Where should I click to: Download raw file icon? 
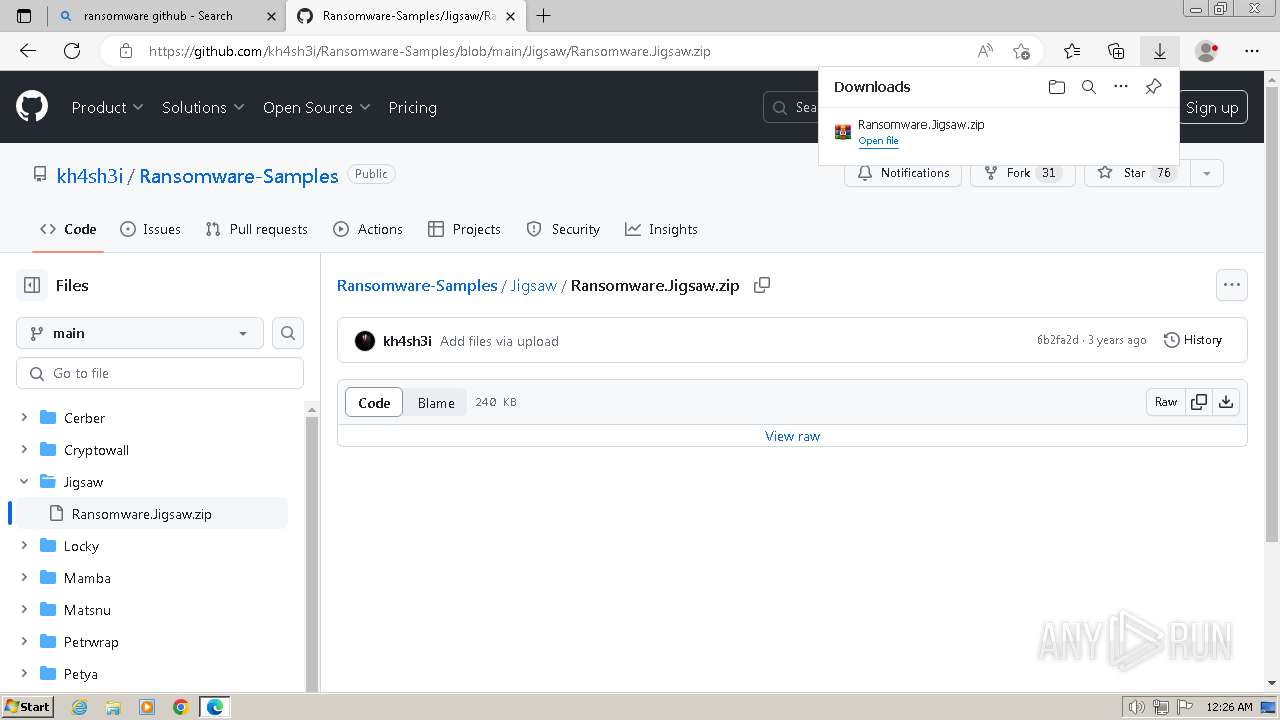coord(1226,402)
